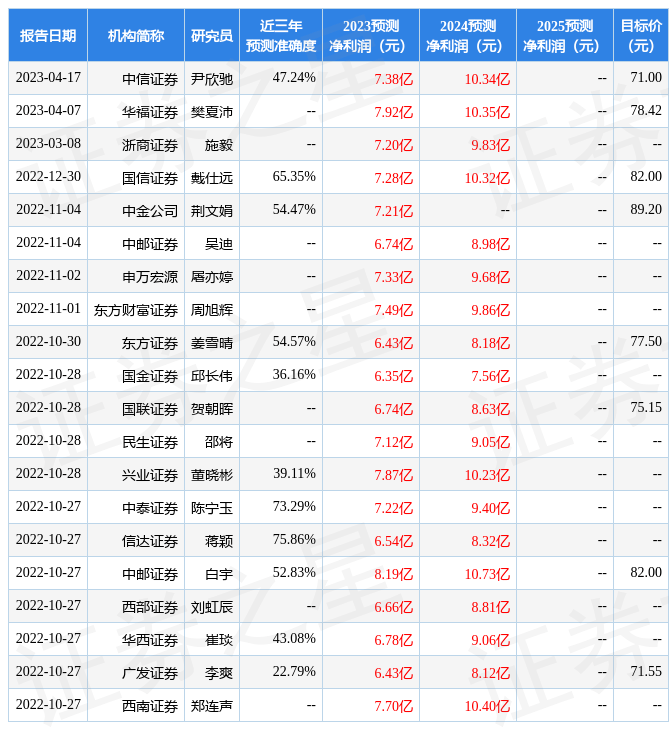This screenshot has height=730, width=669.
Task: Click 2024 forecast value 10.40亿
Action: coord(487,707)
